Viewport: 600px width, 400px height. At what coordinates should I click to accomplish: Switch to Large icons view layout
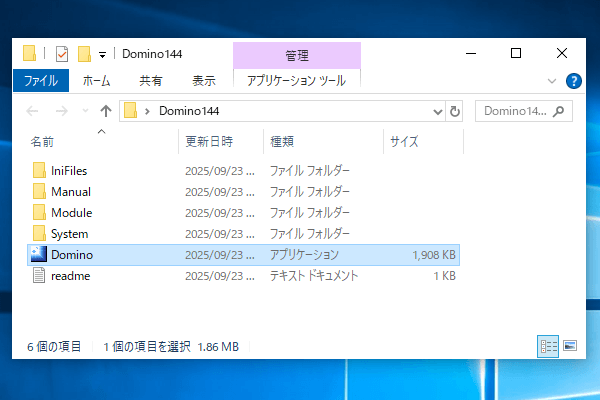click(569, 346)
